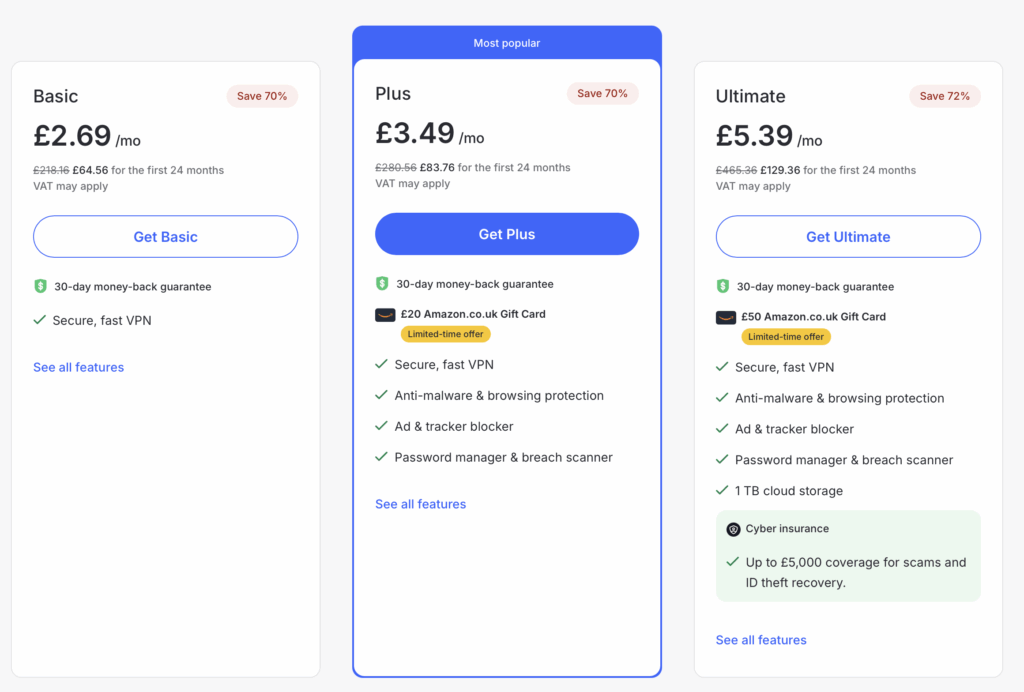Screen dimensions: 1024x692
Task: Click Limited-time offer label in Ultimate plan
Action: [x=786, y=337]
